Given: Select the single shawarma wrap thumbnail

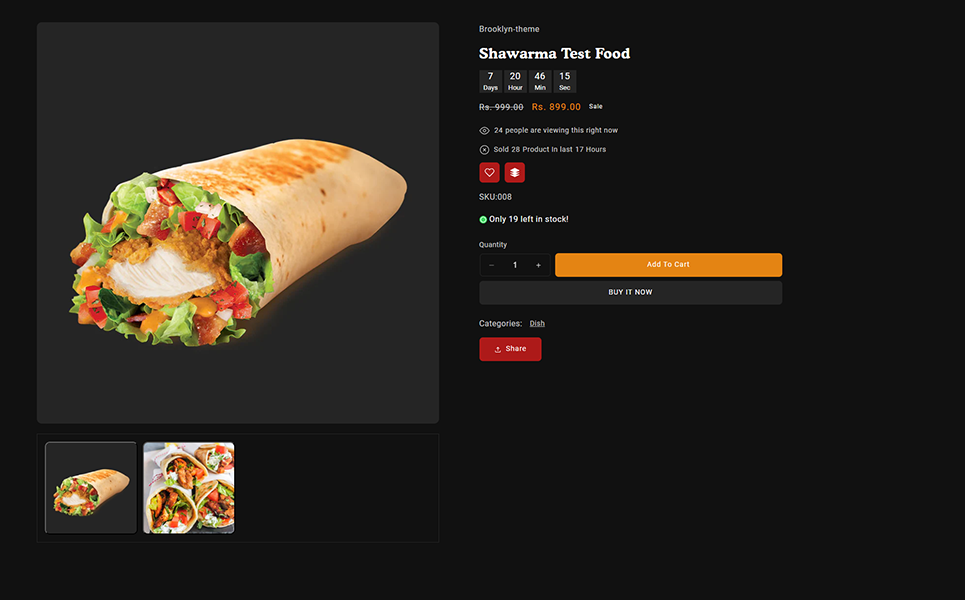Looking at the screenshot, I should click(x=91, y=488).
